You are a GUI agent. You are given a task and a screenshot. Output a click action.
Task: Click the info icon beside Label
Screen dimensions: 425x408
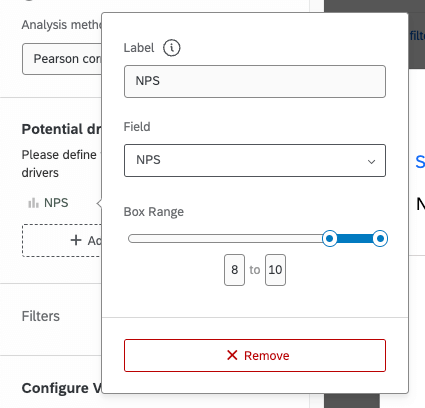(172, 48)
